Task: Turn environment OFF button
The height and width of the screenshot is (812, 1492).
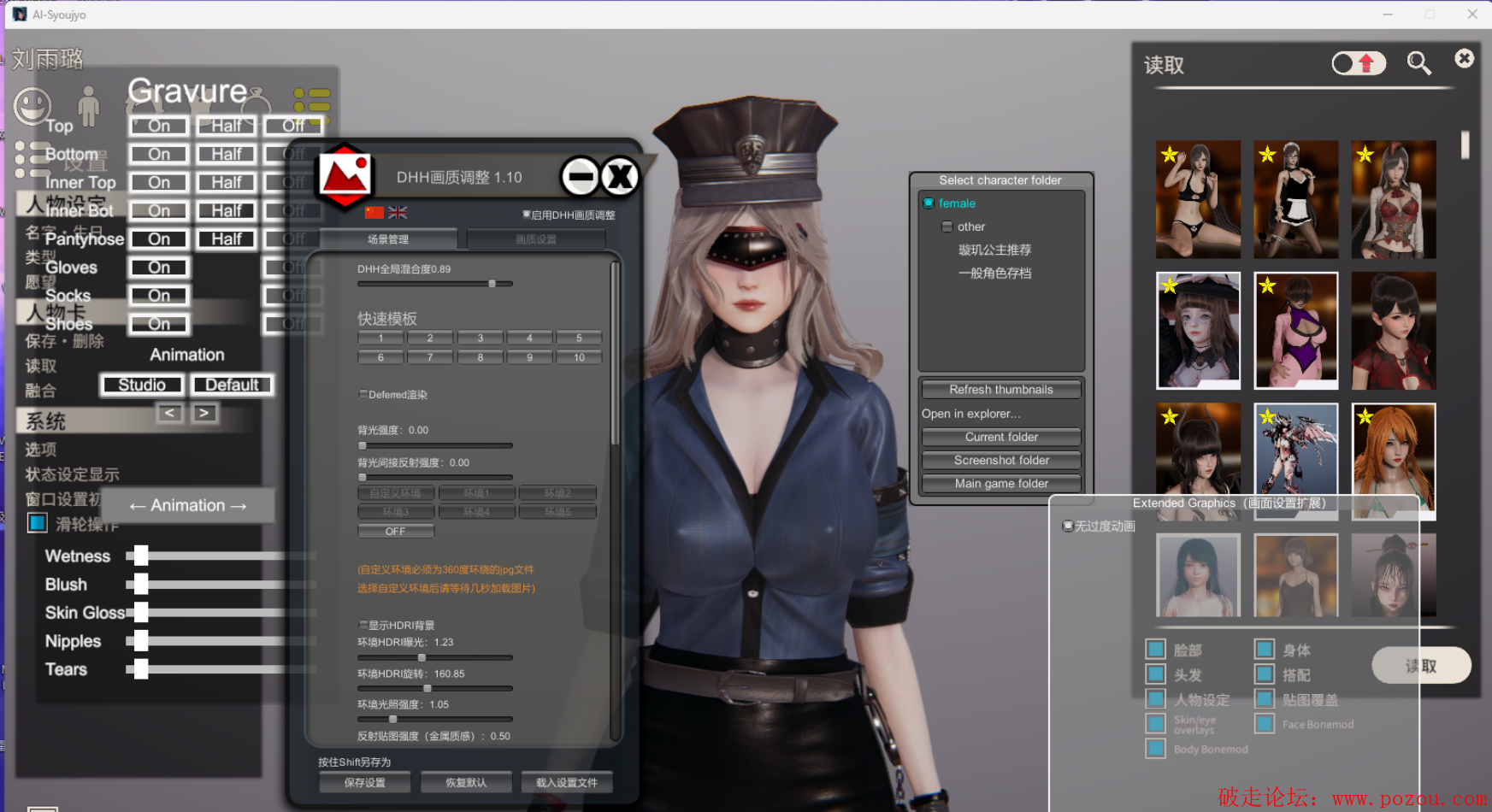Action: [396, 532]
